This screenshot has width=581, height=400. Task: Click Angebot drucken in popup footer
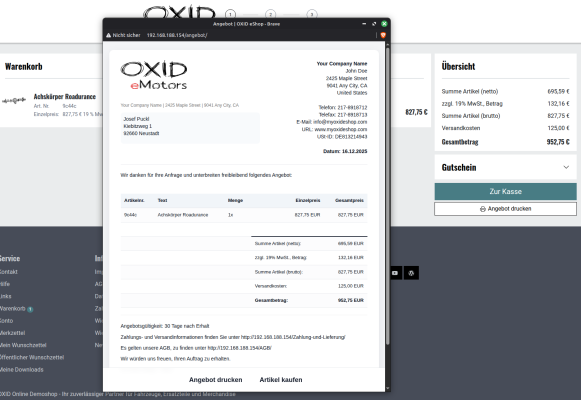[216, 380]
